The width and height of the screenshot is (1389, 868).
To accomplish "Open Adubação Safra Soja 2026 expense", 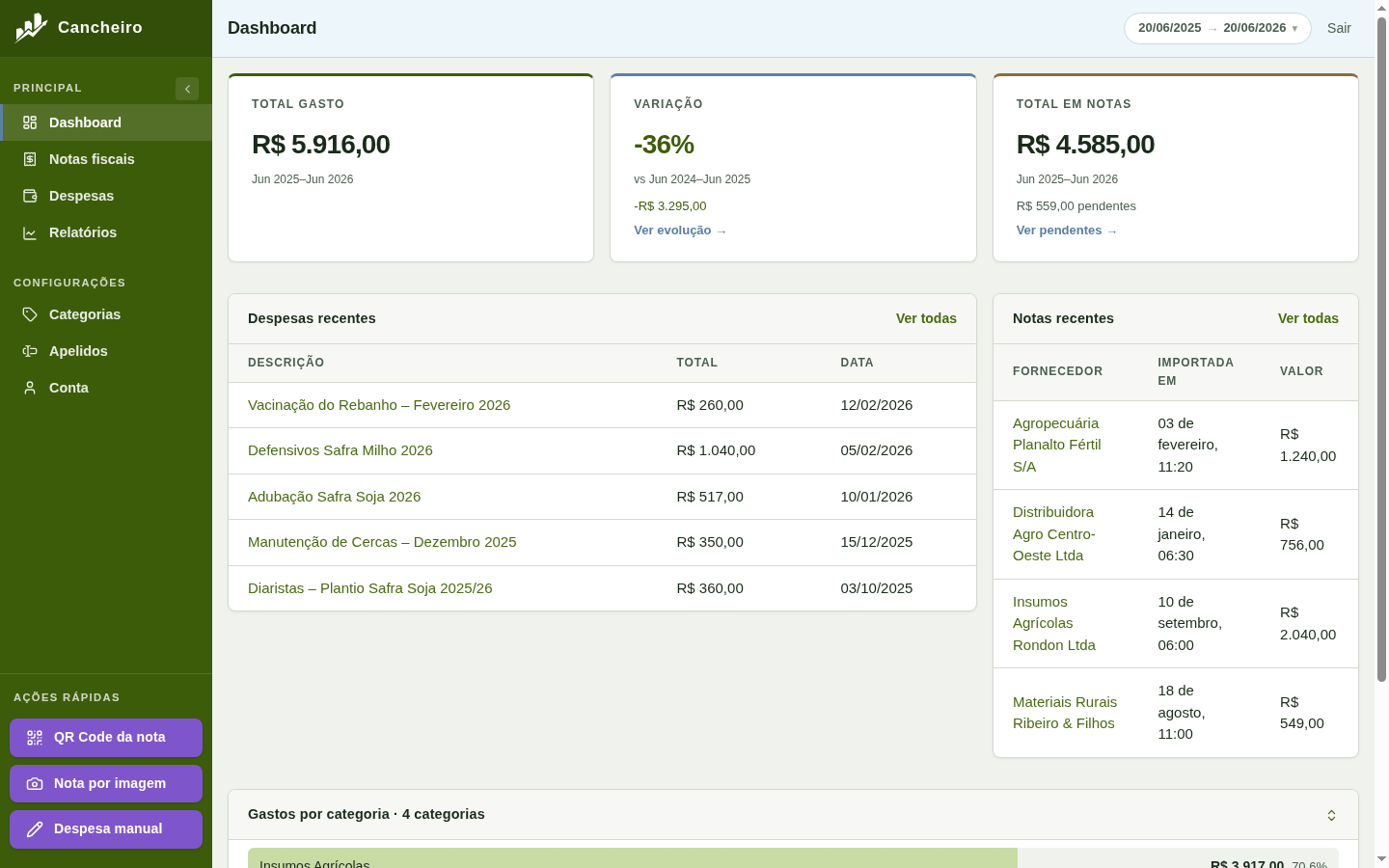I will (335, 497).
